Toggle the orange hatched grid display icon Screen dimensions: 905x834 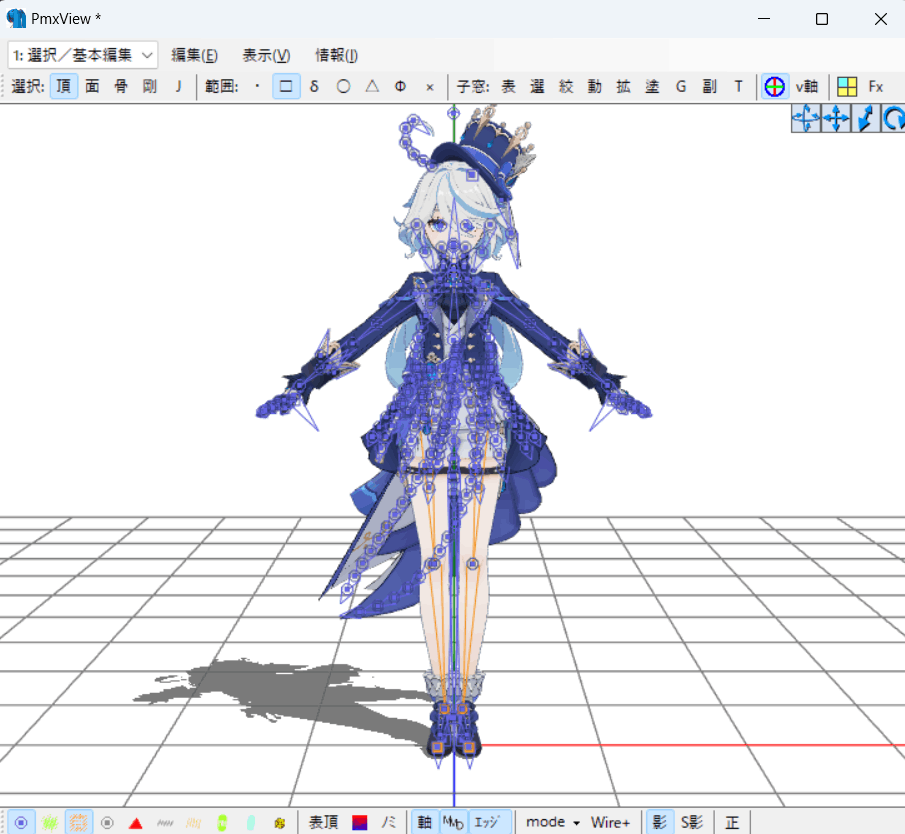pyautogui.click(x=78, y=822)
